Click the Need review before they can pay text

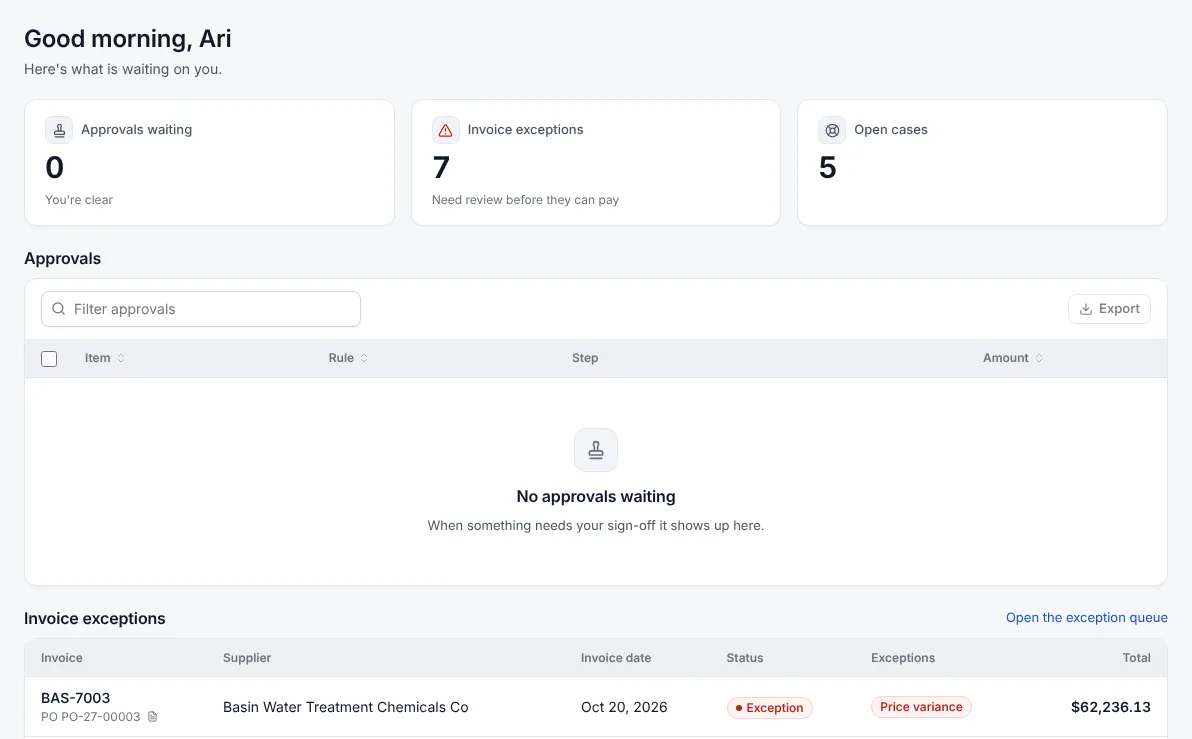[x=525, y=200]
